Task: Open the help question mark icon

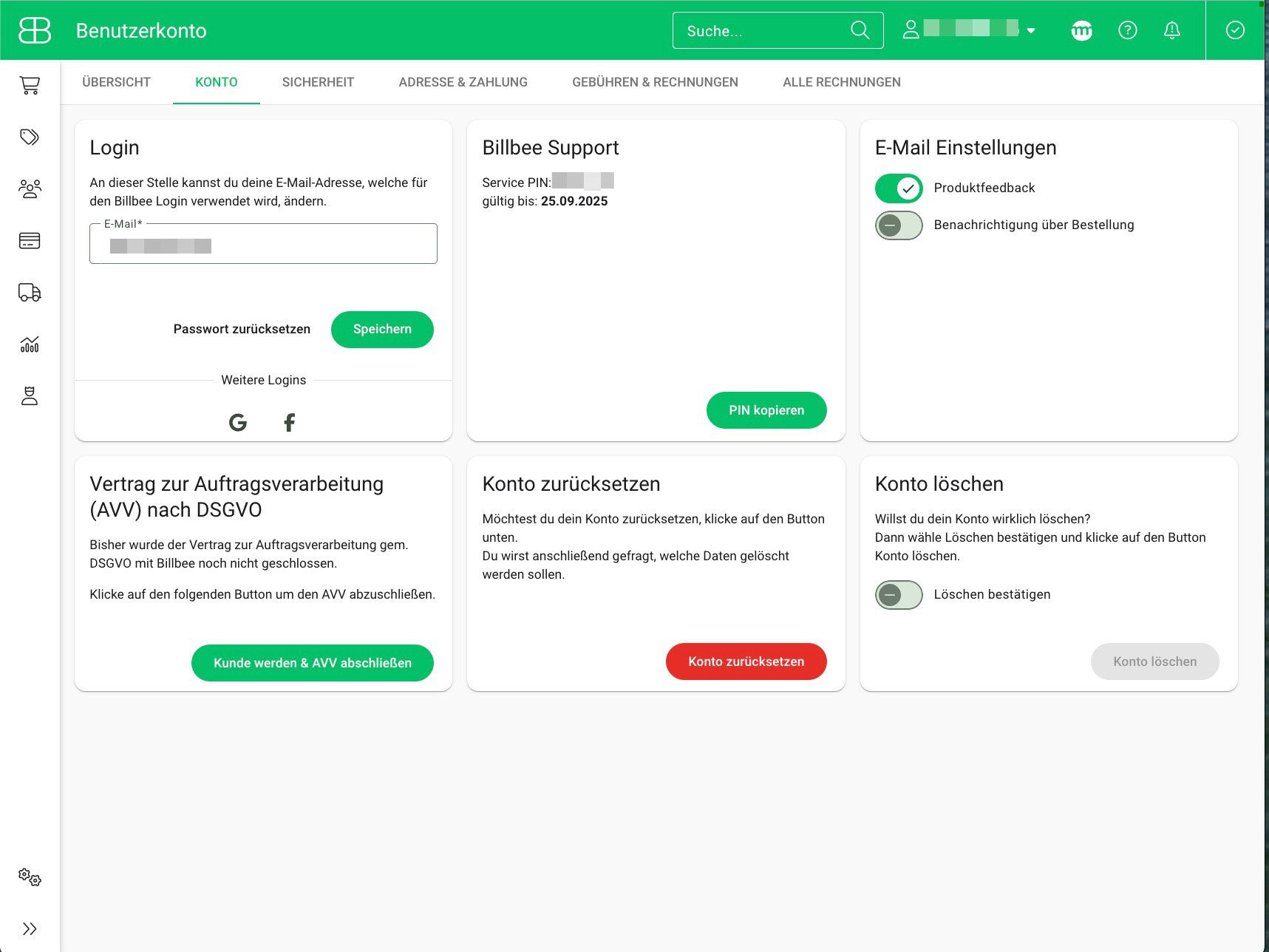Action: click(1128, 30)
